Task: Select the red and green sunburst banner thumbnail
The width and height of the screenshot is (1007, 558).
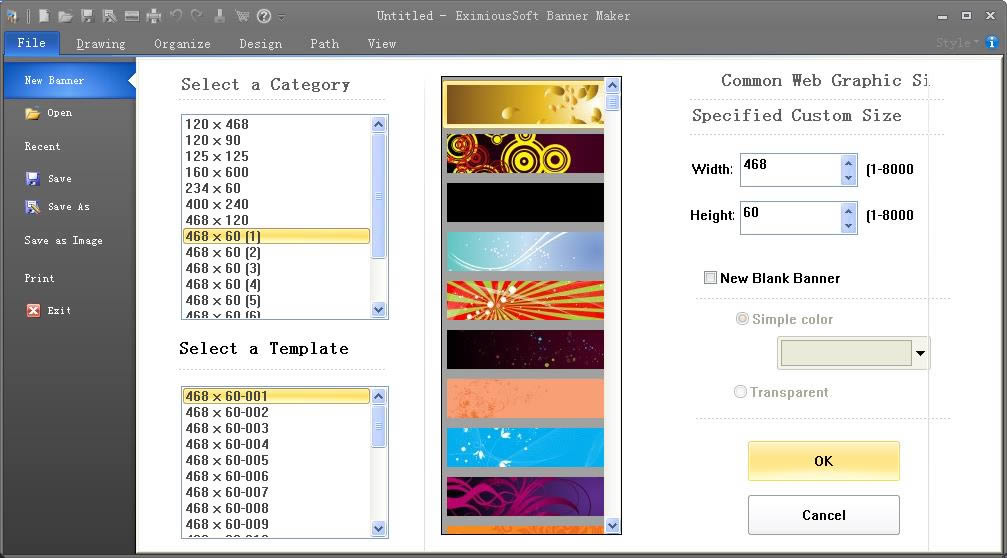Action: coord(525,300)
